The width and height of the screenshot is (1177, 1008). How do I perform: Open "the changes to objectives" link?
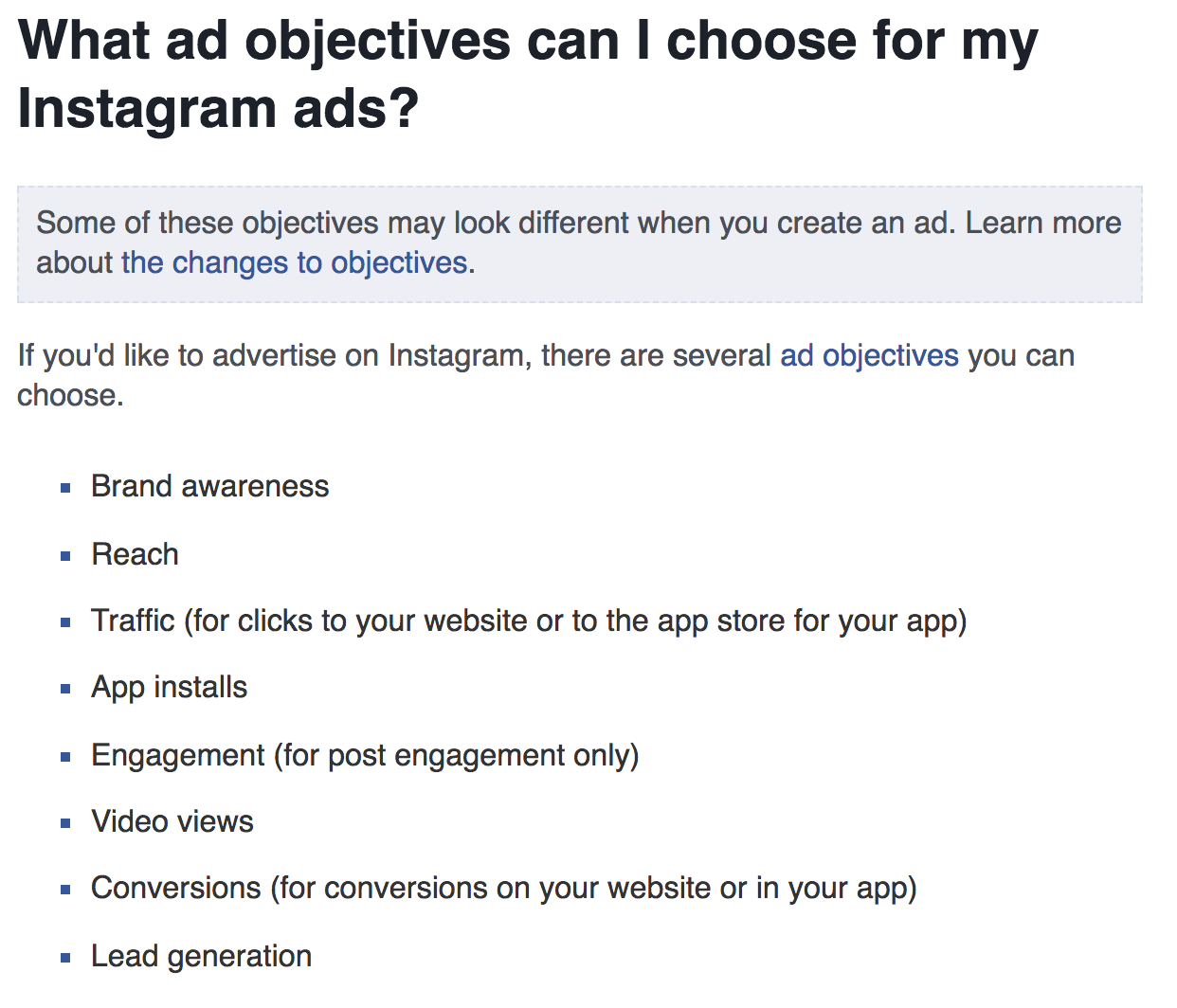(x=295, y=262)
